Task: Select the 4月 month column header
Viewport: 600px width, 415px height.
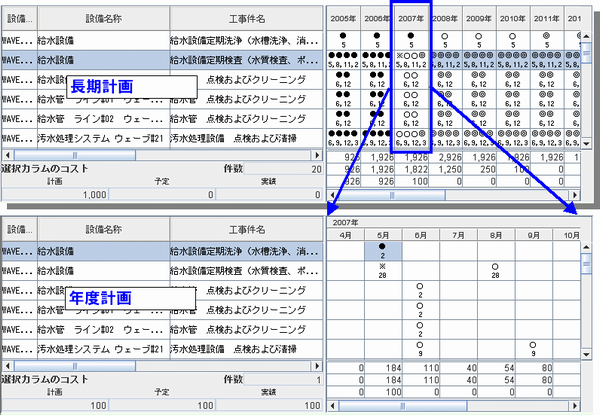Action: (x=346, y=235)
